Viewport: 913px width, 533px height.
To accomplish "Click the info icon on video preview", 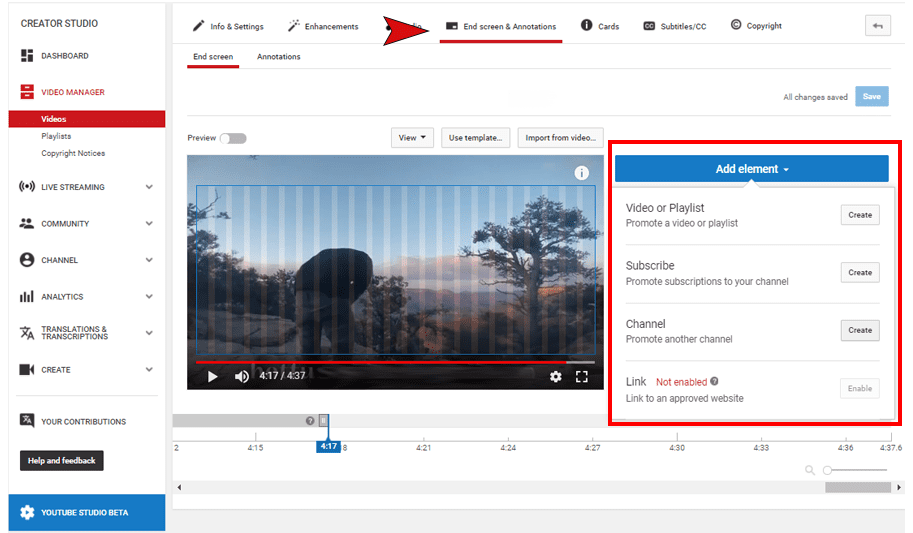I will pyautogui.click(x=581, y=173).
